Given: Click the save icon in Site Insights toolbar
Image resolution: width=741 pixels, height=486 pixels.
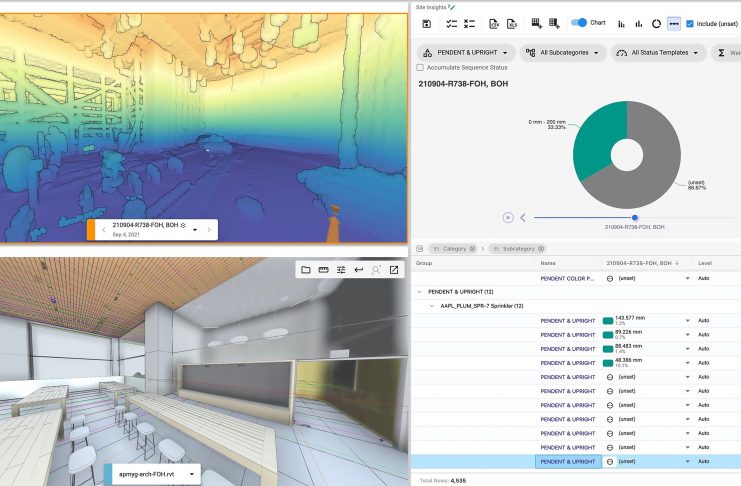Looking at the screenshot, I should [x=427, y=23].
